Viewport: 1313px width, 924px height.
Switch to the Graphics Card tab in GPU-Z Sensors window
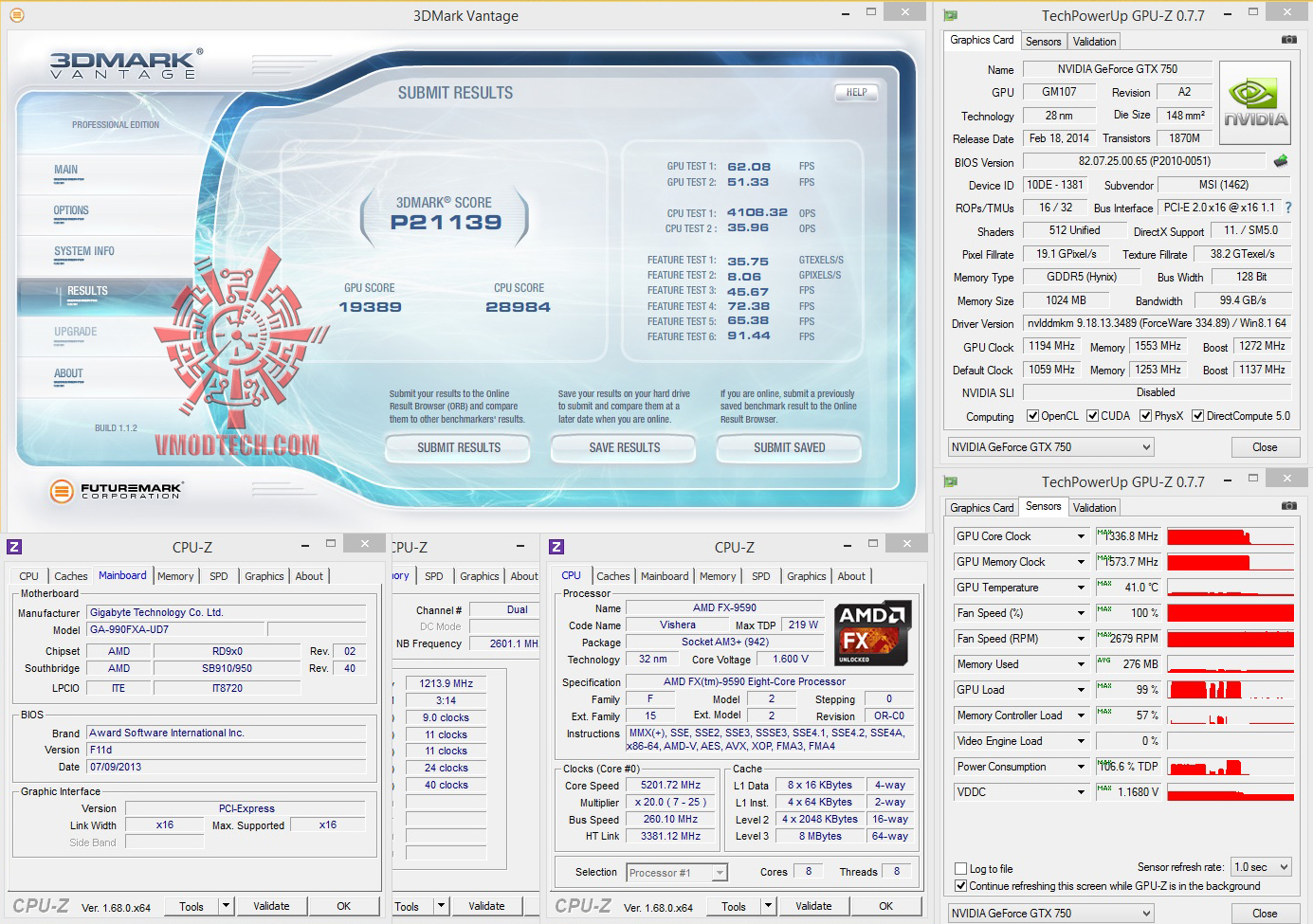coord(982,508)
